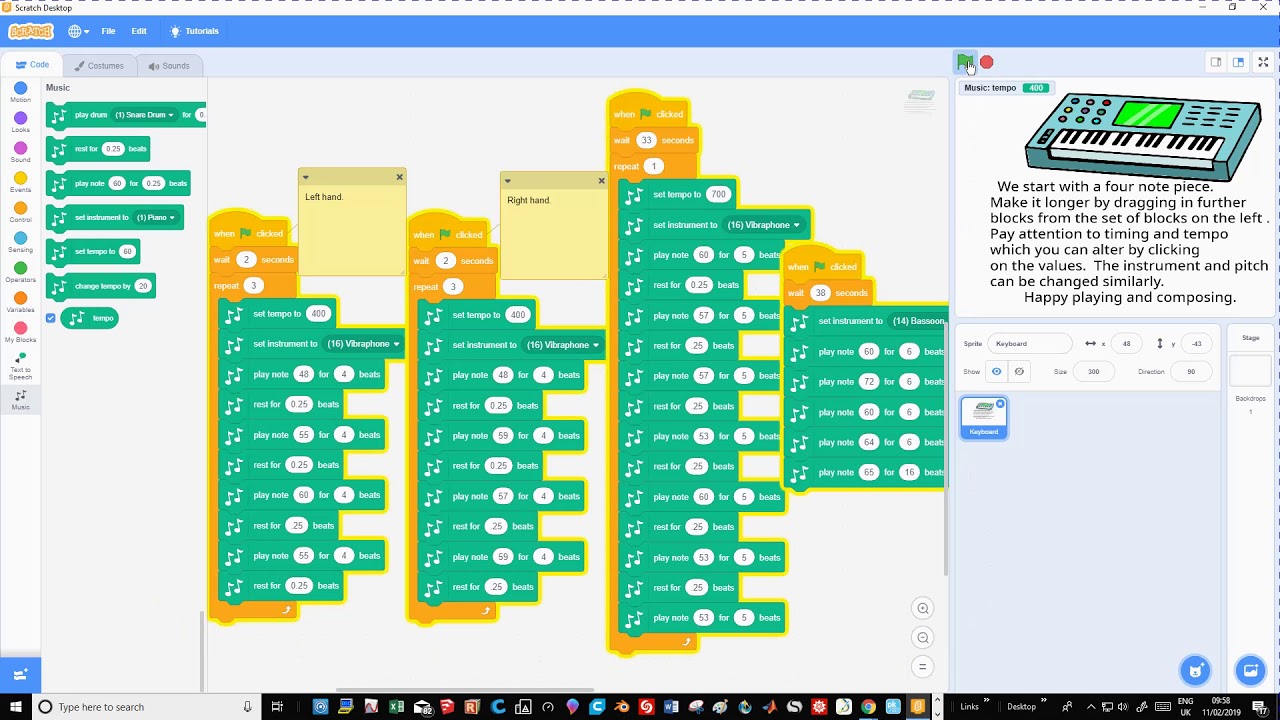
Task: Click the green flag to run
Action: (964, 62)
